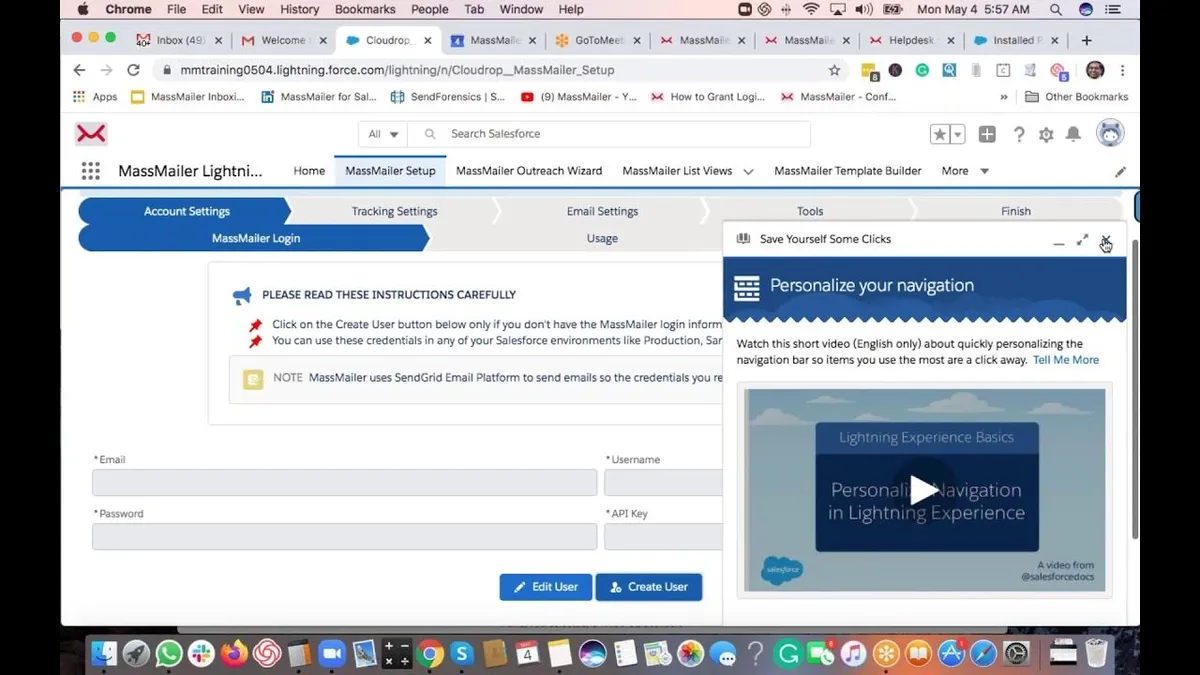Click the Edit User button
The image size is (1200, 675).
pyautogui.click(x=546, y=587)
